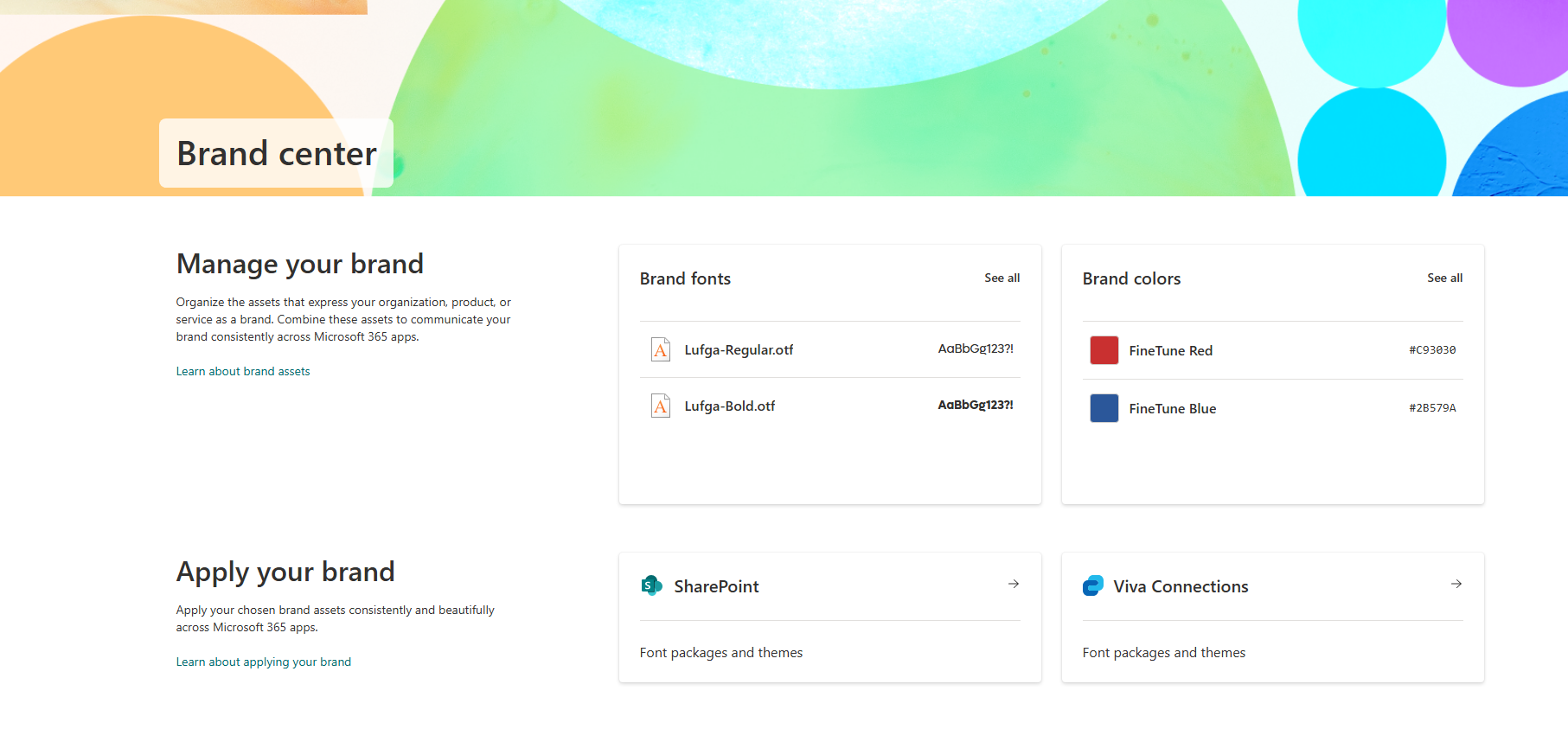Image resolution: width=1568 pixels, height=729 pixels.
Task: Click See all in Brand fonts
Action: (x=1002, y=278)
